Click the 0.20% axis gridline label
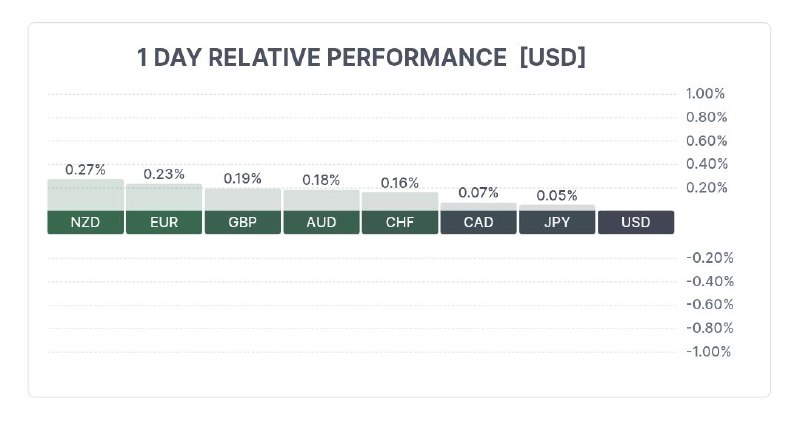Viewport: 800px width, 421px height. point(707,188)
